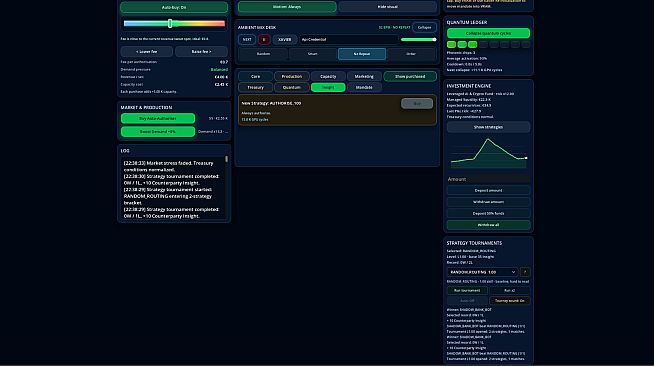Adjust the fee gradient slider handle
The width and height of the screenshot is (654, 366).
click(170, 23)
